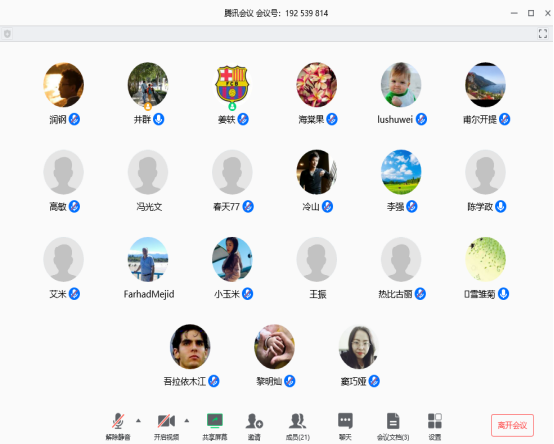Expand audio options arrow beside 解除静音
This screenshot has width=554, height=444.
coord(138,420)
